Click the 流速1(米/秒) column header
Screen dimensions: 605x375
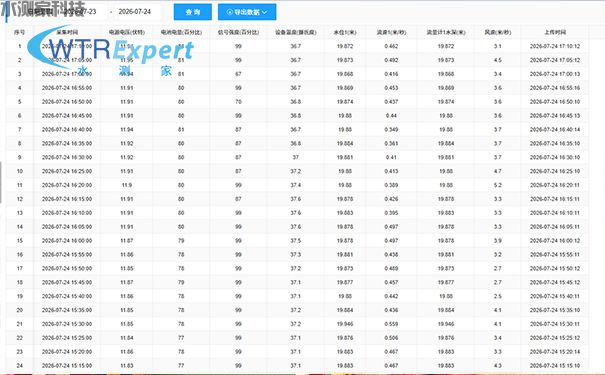391,32
